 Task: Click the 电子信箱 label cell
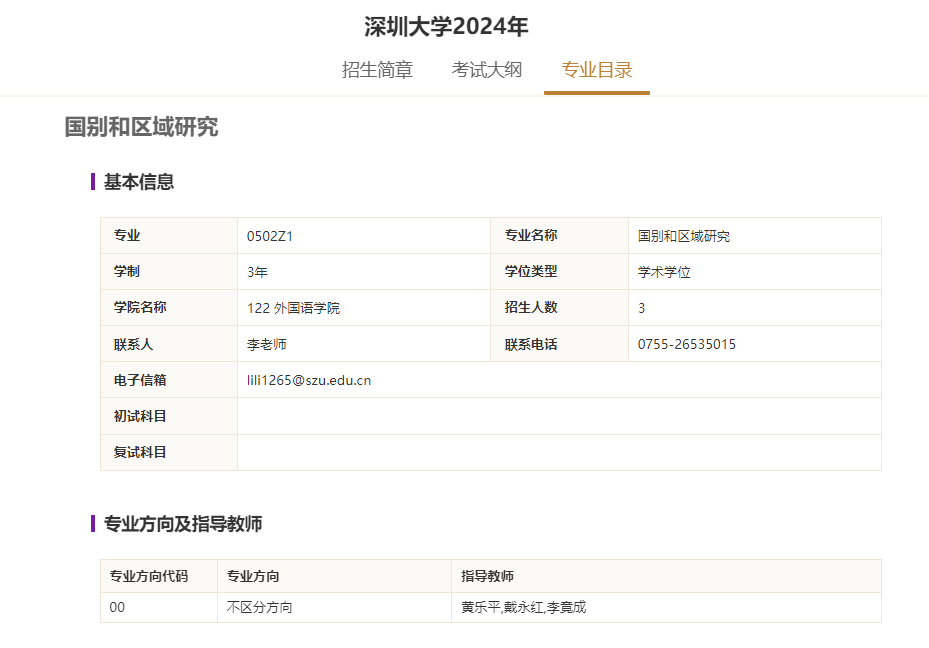tap(169, 380)
